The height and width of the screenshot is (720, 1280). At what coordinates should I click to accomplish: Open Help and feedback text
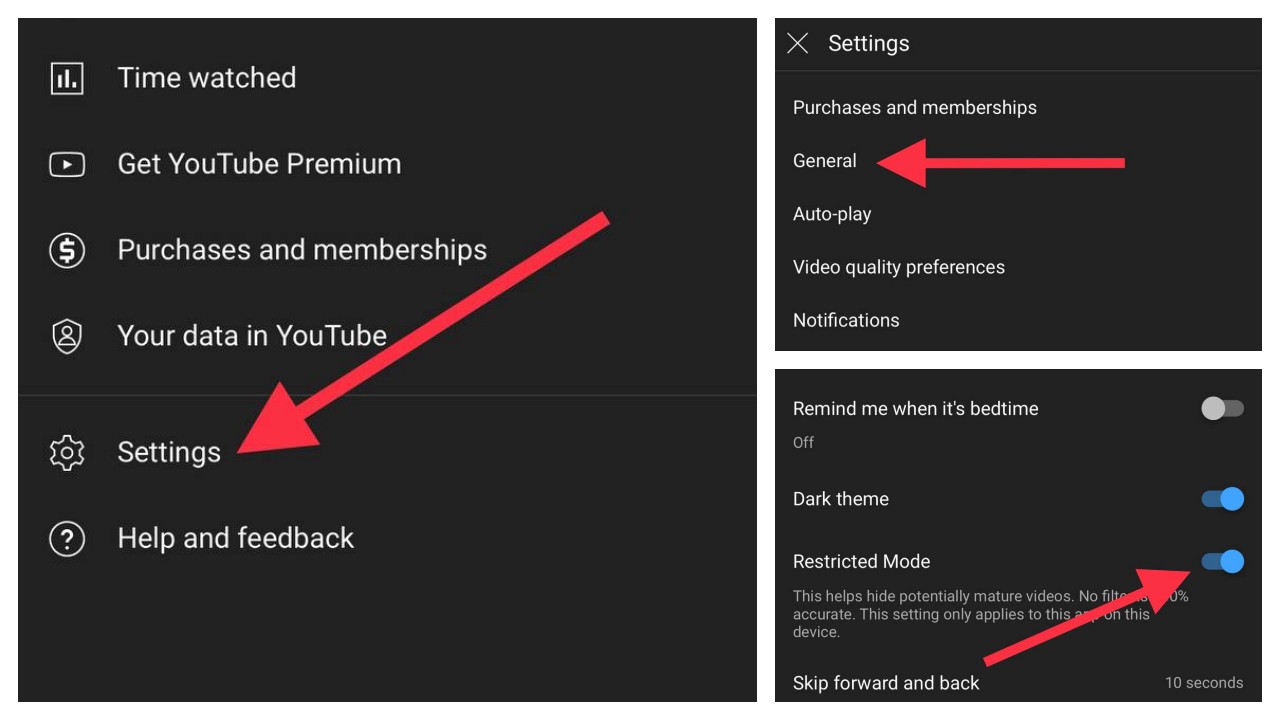pyautogui.click(x=236, y=538)
